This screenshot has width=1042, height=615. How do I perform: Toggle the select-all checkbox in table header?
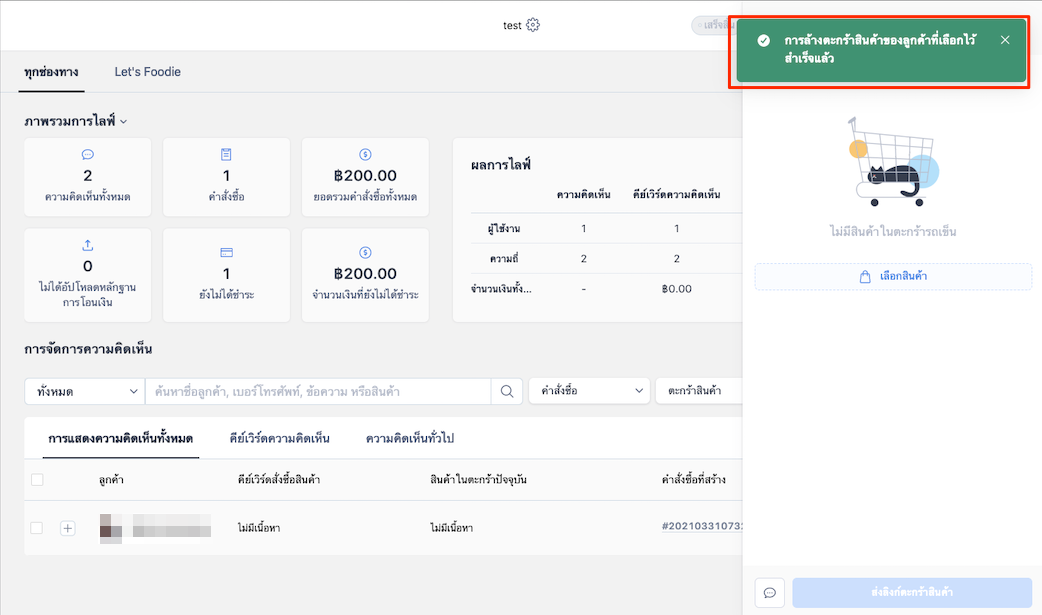pos(37,479)
